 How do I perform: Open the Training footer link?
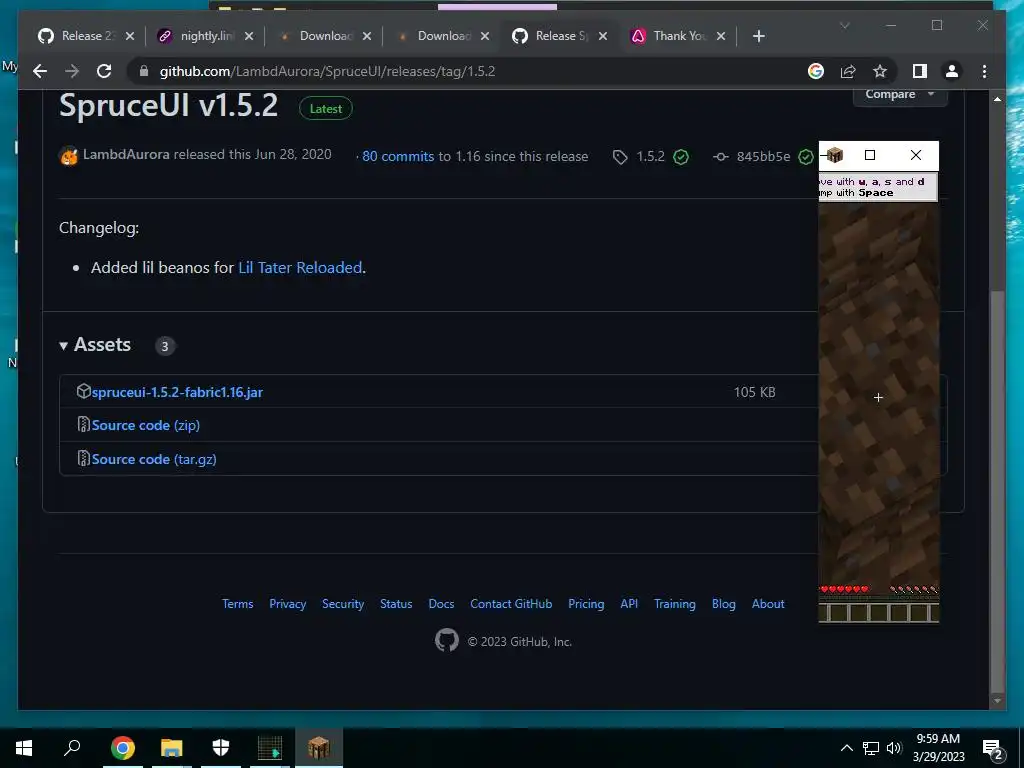pos(675,604)
